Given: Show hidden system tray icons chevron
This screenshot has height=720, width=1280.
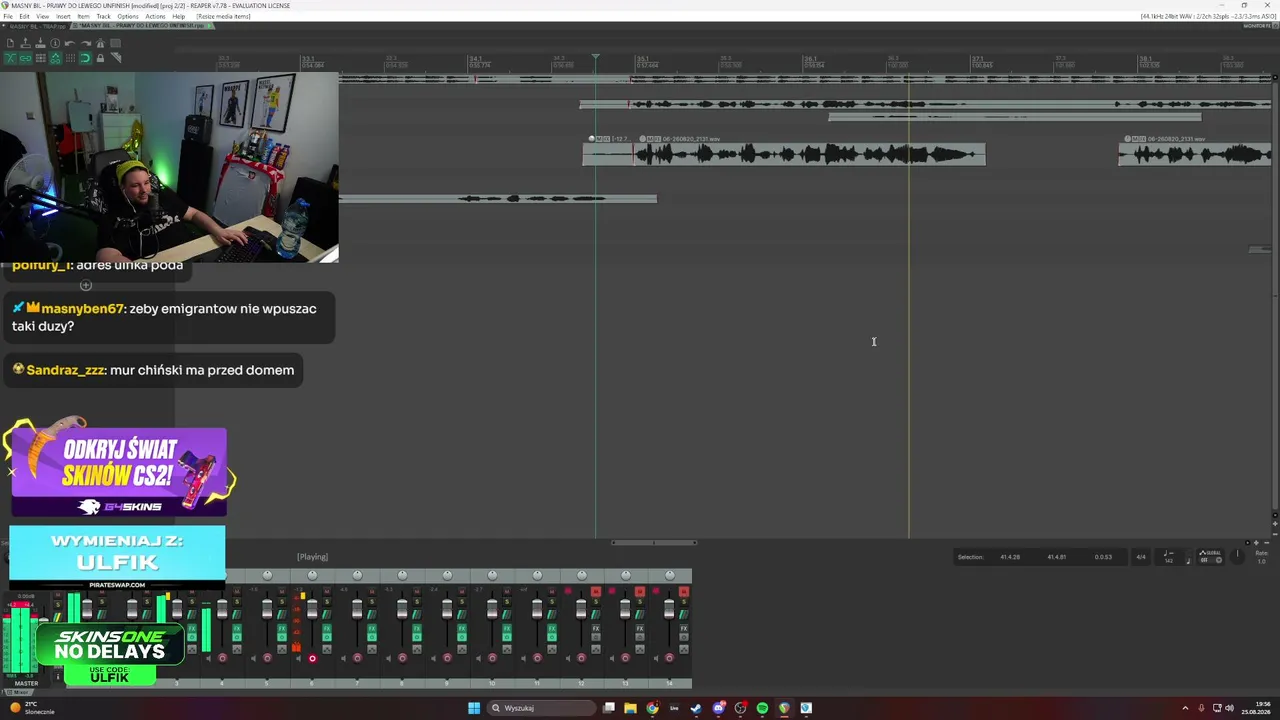Looking at the screenshot, I should 1187,708.
